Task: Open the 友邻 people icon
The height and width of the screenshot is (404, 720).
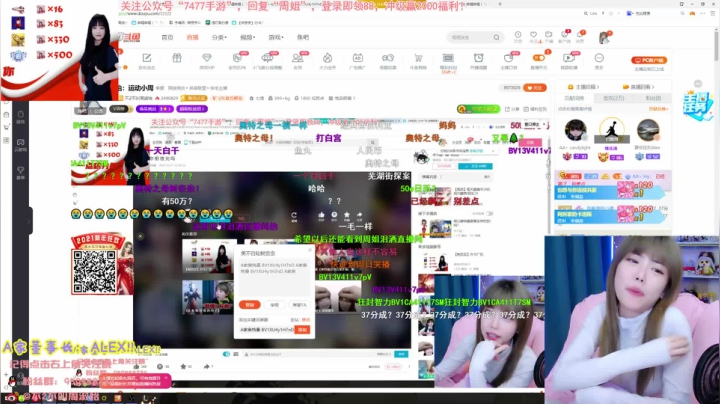Action: click(x=298, y=58)
